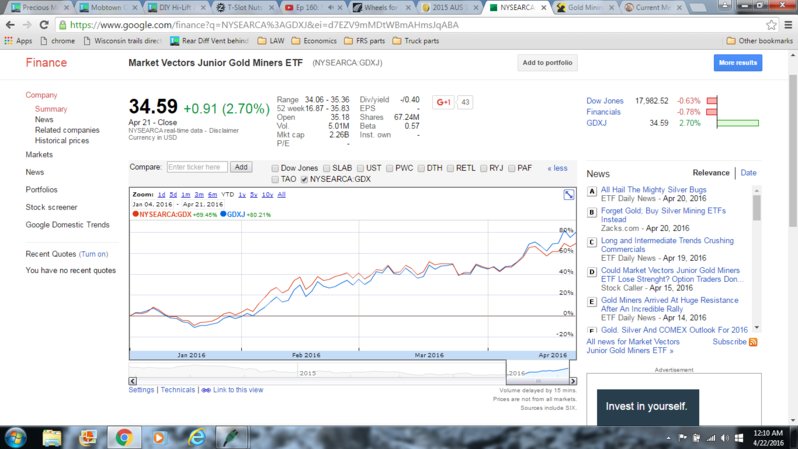Switch to the T-Slot Nuts browser tab
The width and height of the screenshot is (798, 449).
pyautogui.click(x=244, y=8)
